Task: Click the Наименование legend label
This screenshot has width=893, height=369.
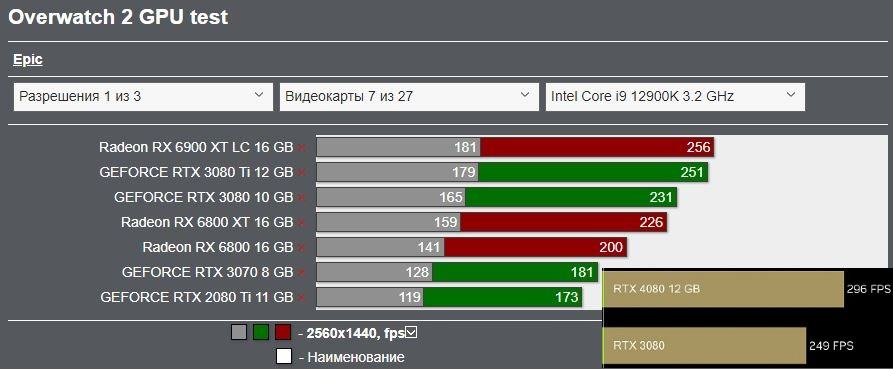Action: (356, 357)
